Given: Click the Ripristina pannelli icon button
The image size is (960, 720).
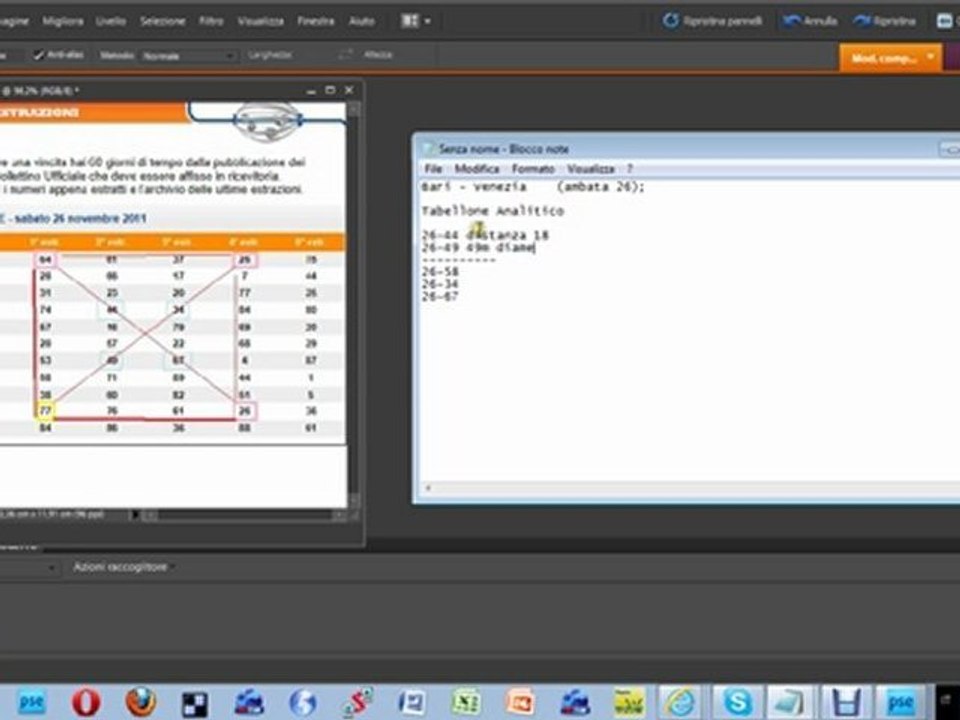Looking at the screenshot, I should tap(671, 21).
